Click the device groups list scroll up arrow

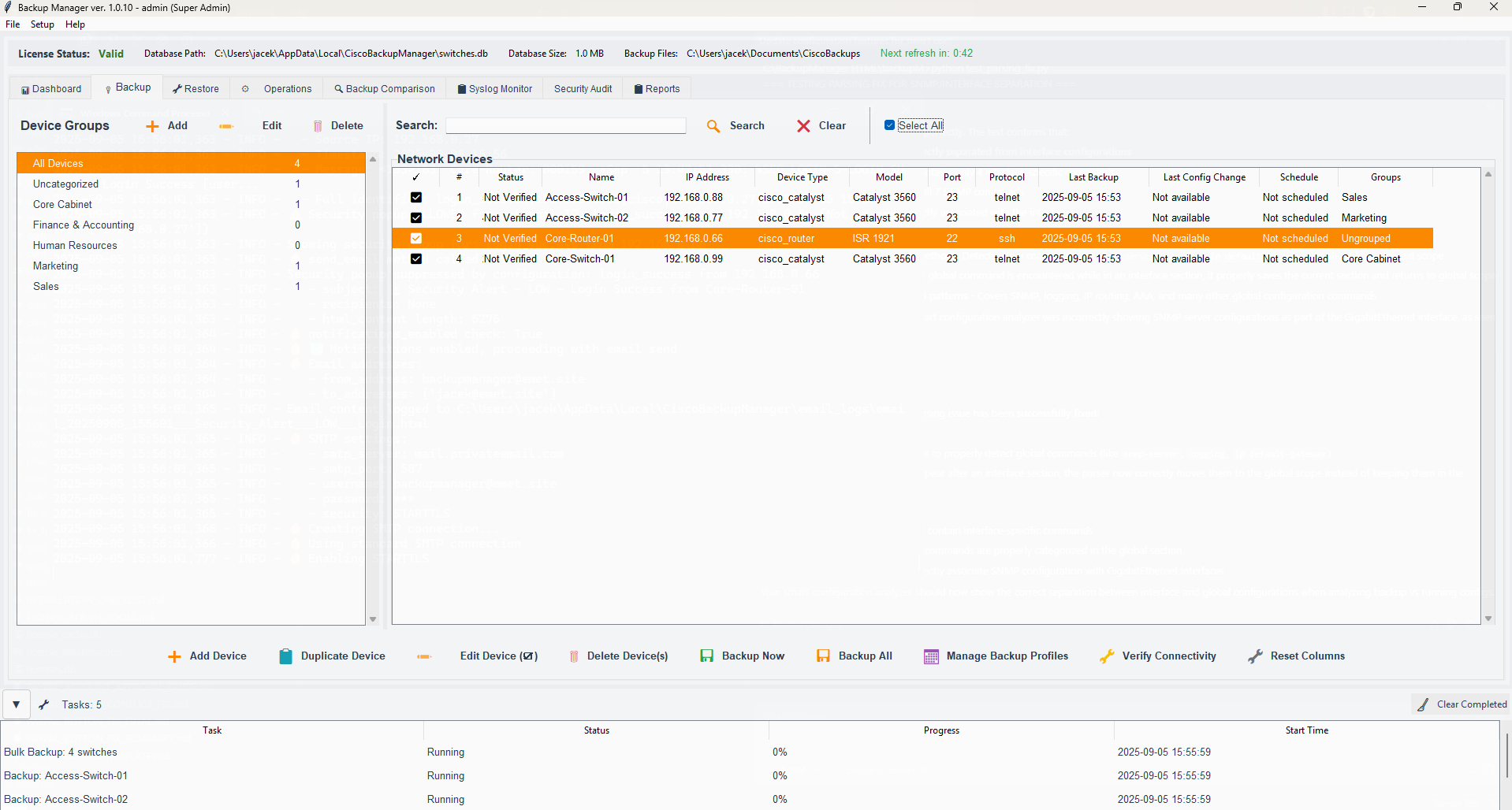[373, 159]
